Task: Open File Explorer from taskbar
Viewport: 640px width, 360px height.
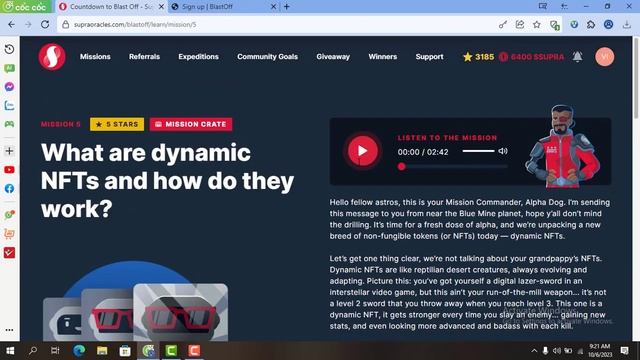Action: [x=102, y=351]
